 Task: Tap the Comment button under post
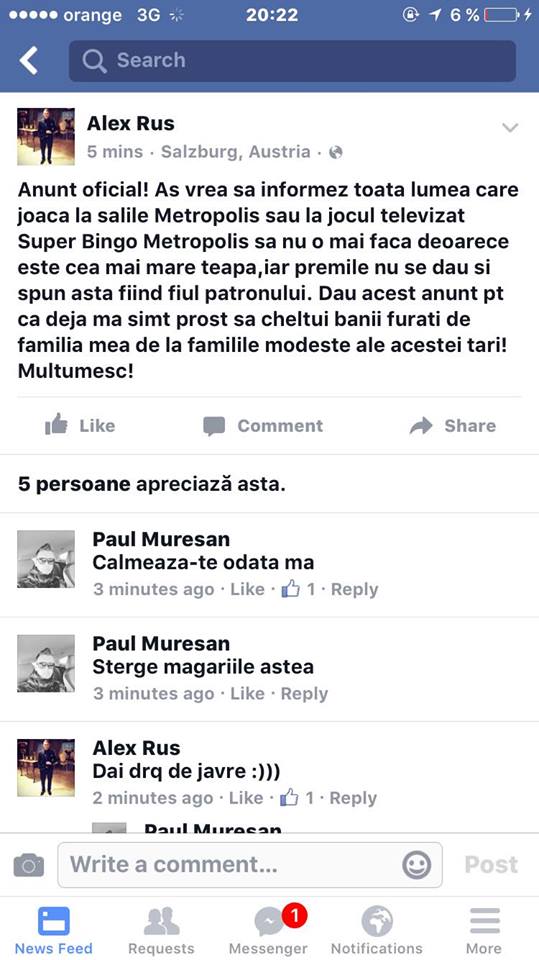pos(263,426)
